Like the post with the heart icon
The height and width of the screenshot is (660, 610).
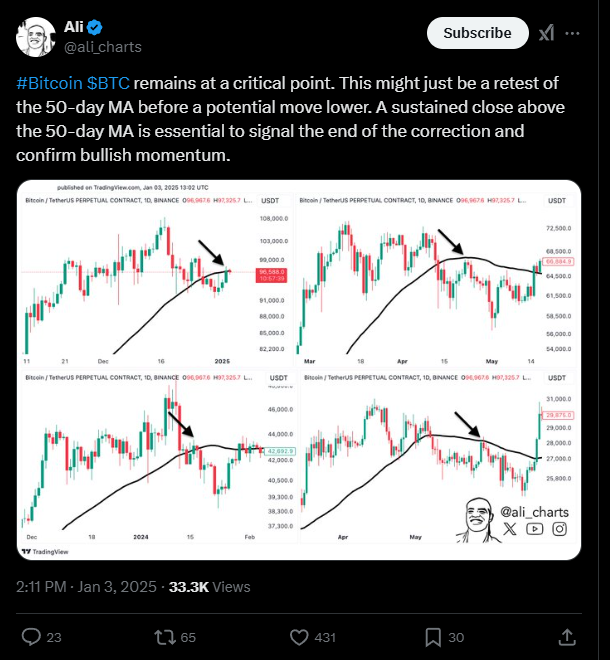coord(299,637)
